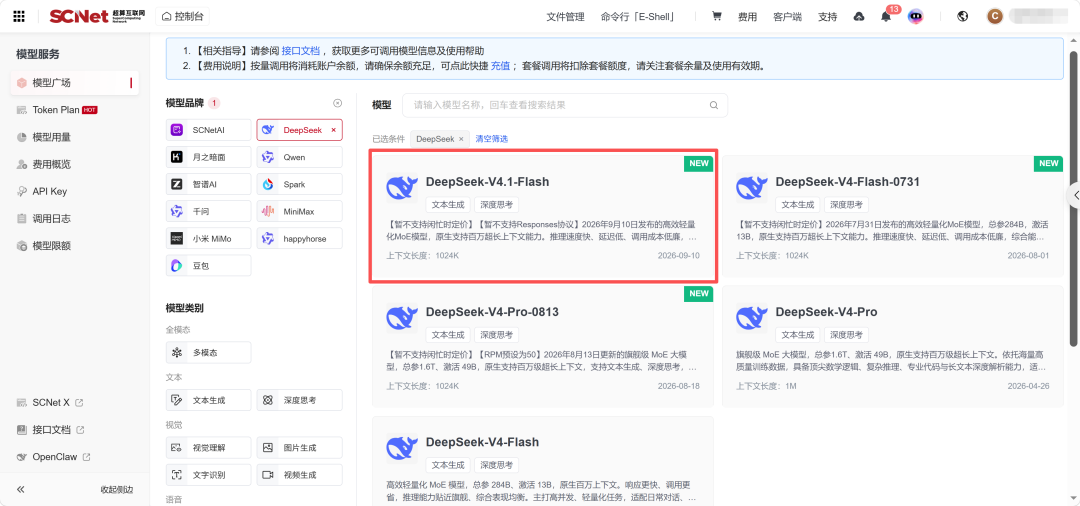This screenshot has height=506, width=1080.
Task: Filter by 小米 MiMo brand
Action: pyautogui.click(x=209, y=238)
